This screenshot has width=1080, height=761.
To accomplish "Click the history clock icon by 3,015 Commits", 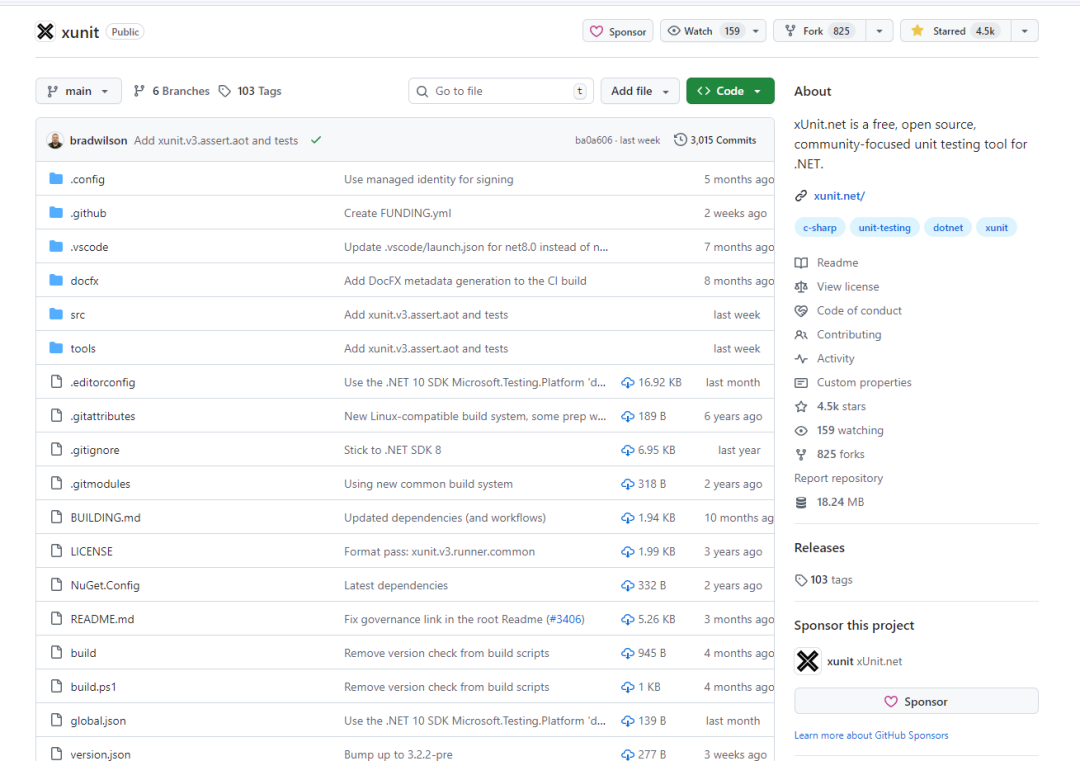I will (x=680, y=140).
